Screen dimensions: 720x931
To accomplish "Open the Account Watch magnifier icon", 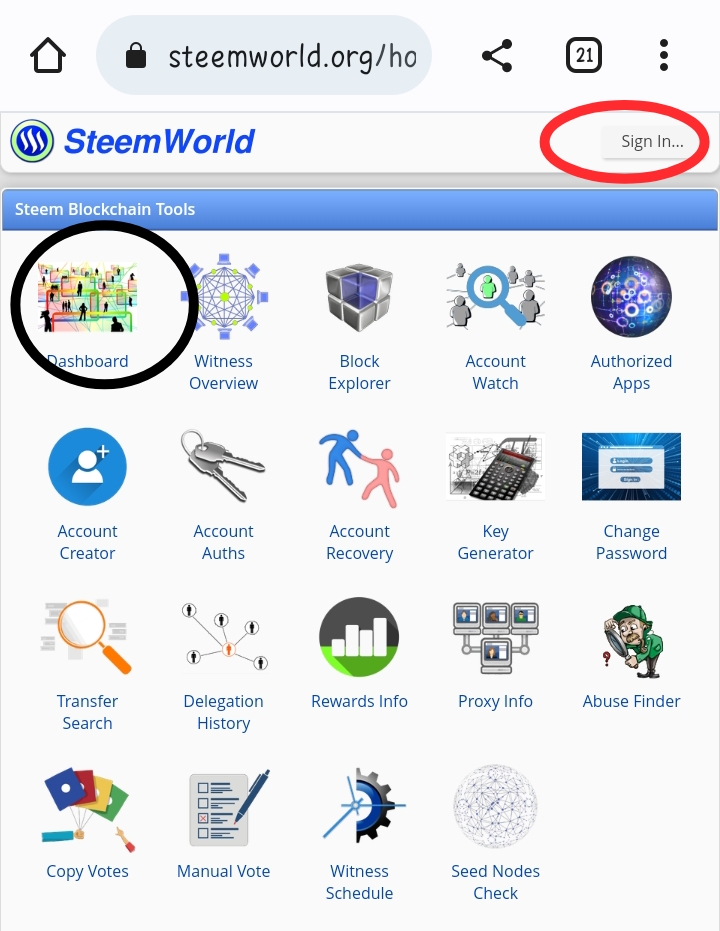I will pyautogui.click(x=495, y=296).
